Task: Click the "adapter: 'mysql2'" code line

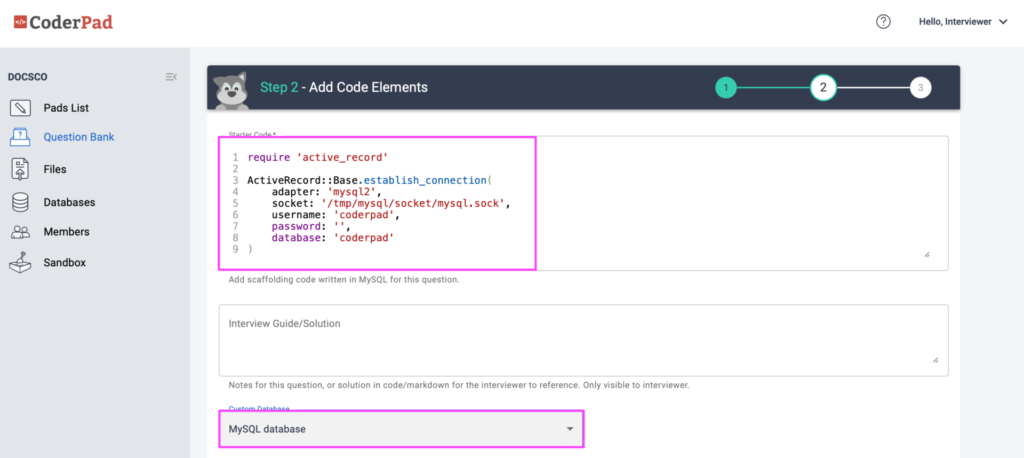Action: 326,191
